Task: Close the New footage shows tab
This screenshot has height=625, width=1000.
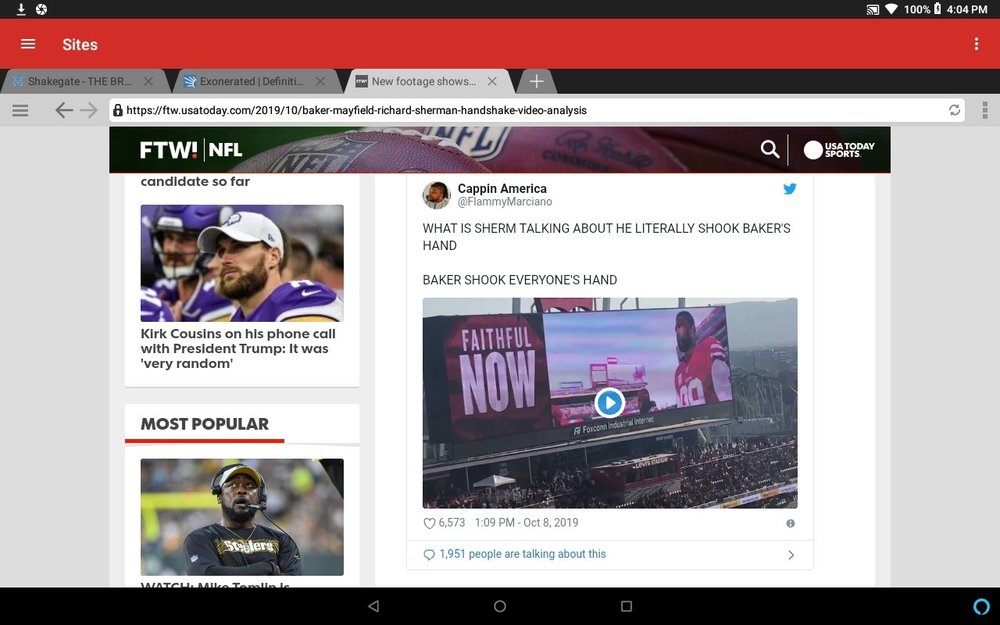Action: coord(492,82)
